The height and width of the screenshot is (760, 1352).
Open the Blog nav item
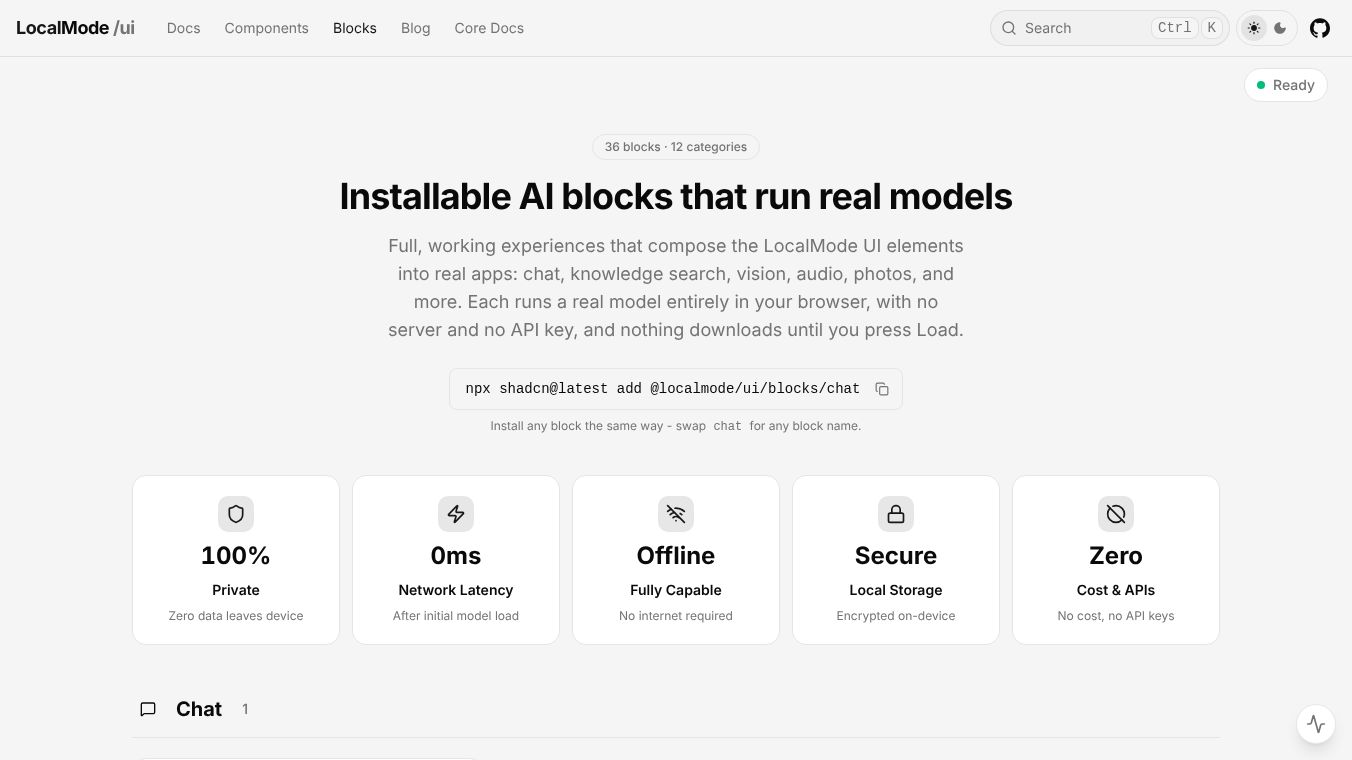pyautogui.click(x=415, y=28)
